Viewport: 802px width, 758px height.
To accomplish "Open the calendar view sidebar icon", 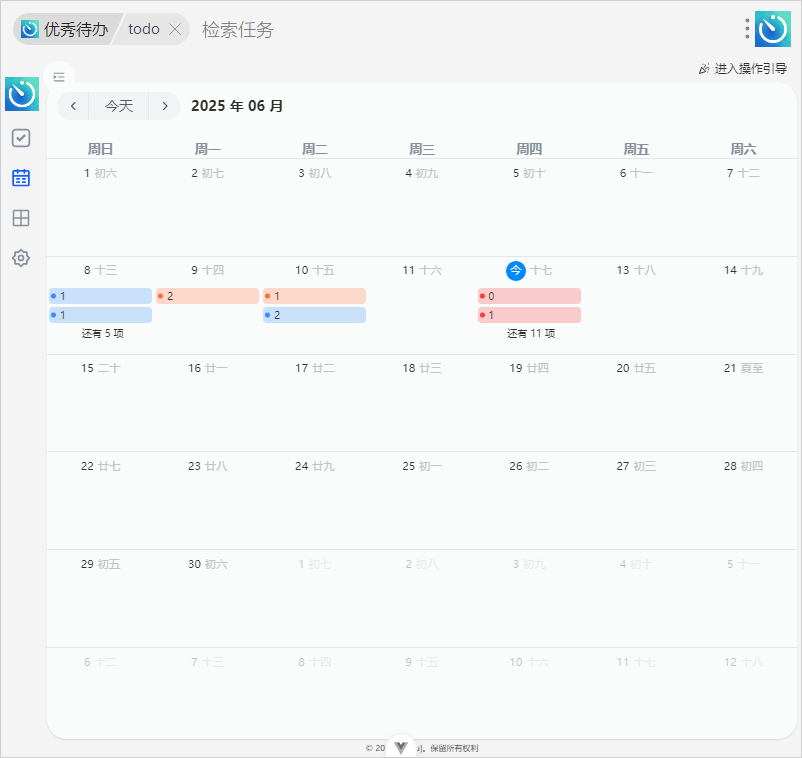I will click(x=21, y=177).
